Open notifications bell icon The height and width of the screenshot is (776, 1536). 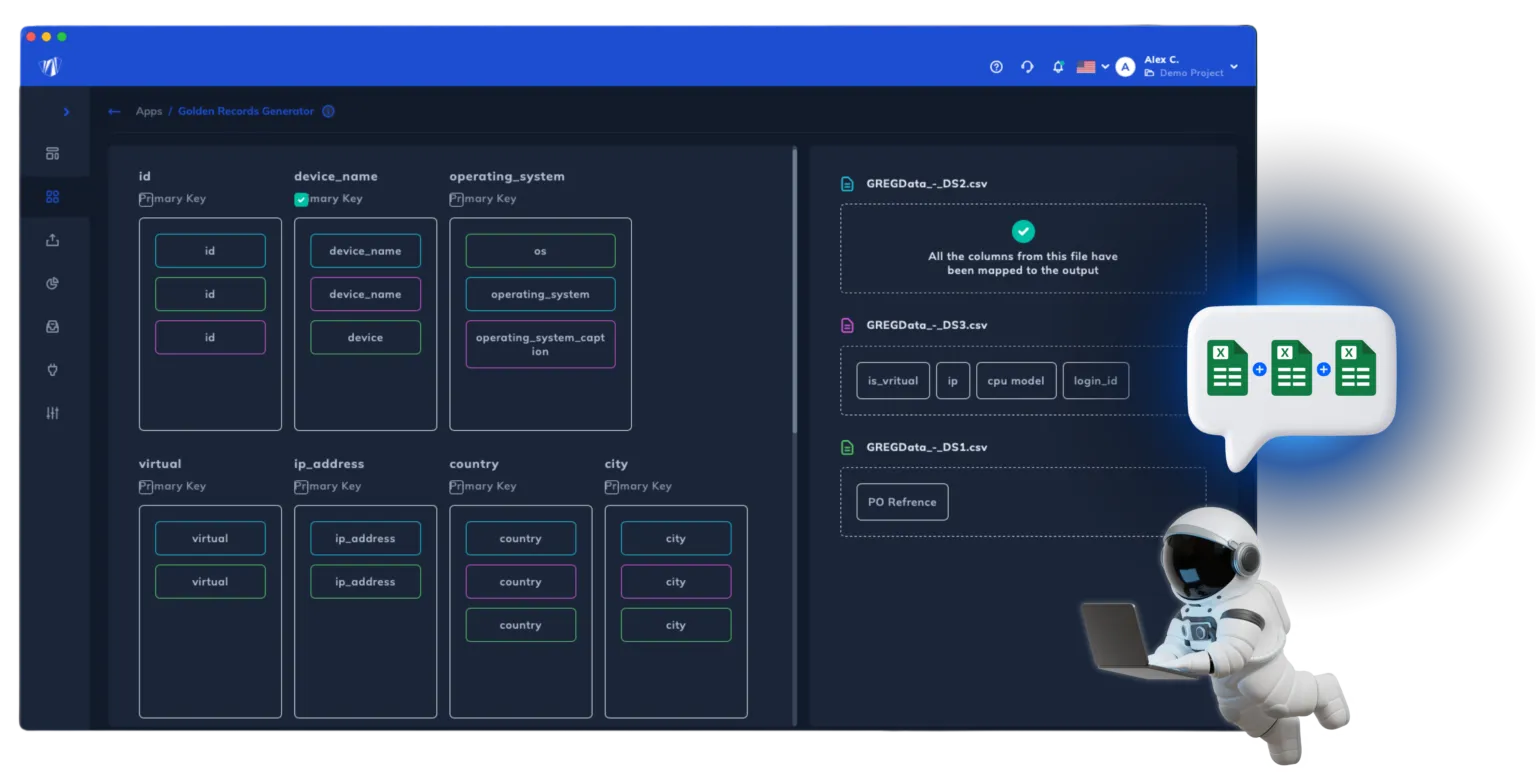(1058, 67)
